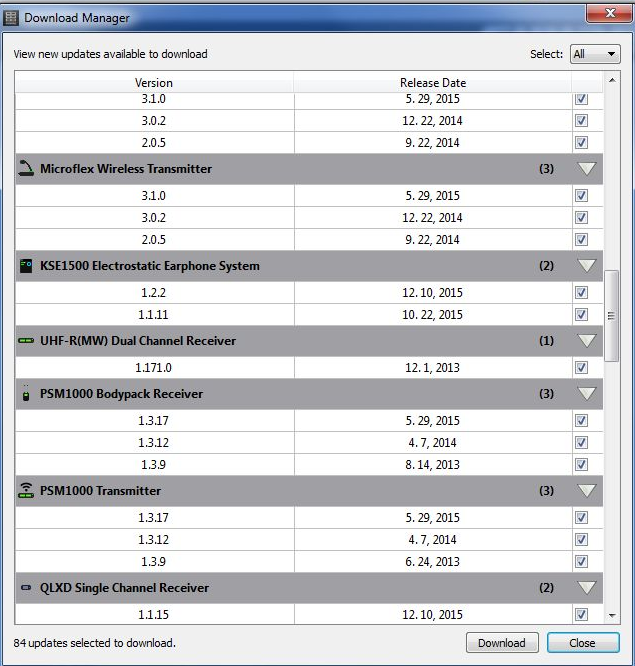Uncheck PSM1000 Bodypack Receiver version 1.3.9

pos(581,465)
